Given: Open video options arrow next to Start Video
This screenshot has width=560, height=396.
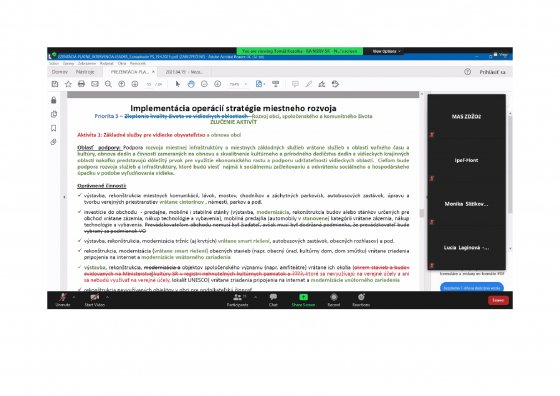Looking at the screenshot, I should tap(107, 297).
